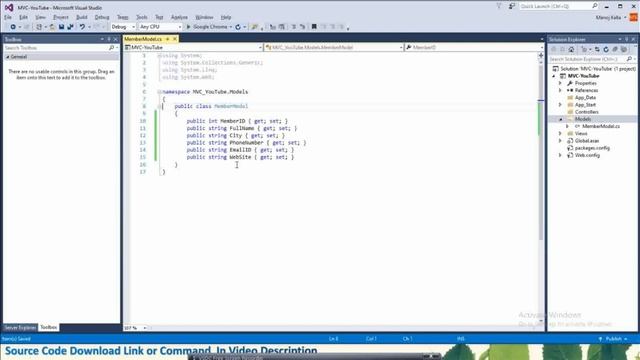Screen dimensions: 640x360
Task: Click the Save icon in the toolbar
Action: coord(61,27)
